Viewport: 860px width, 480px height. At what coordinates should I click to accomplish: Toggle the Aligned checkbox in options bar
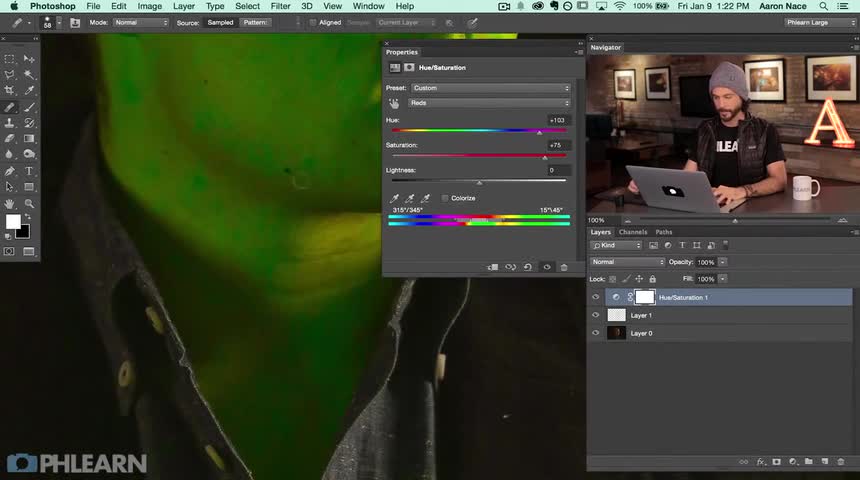coord(313,22)
